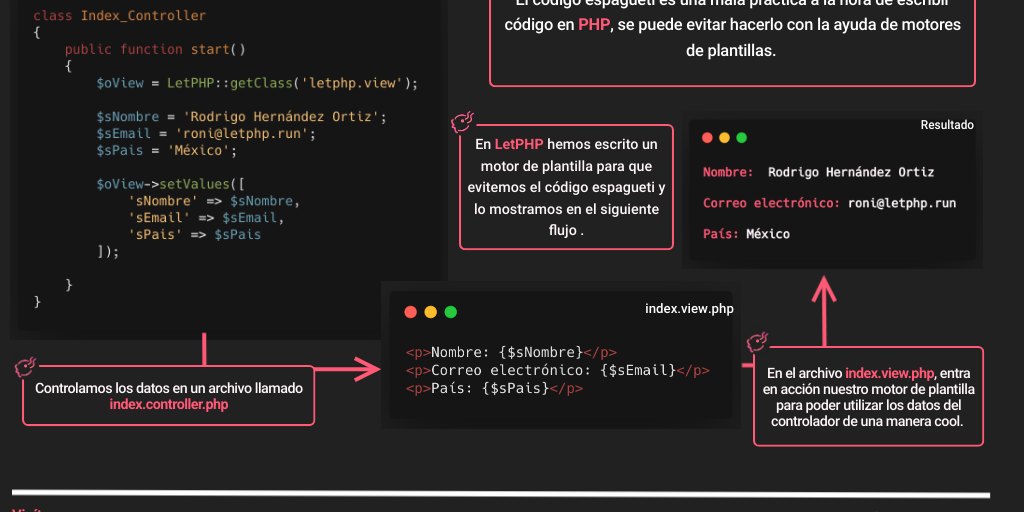Click the yellow dot in the Resultado window
Image resolution: width=1024 pixels, height=512 pixels.
[724, 138]
